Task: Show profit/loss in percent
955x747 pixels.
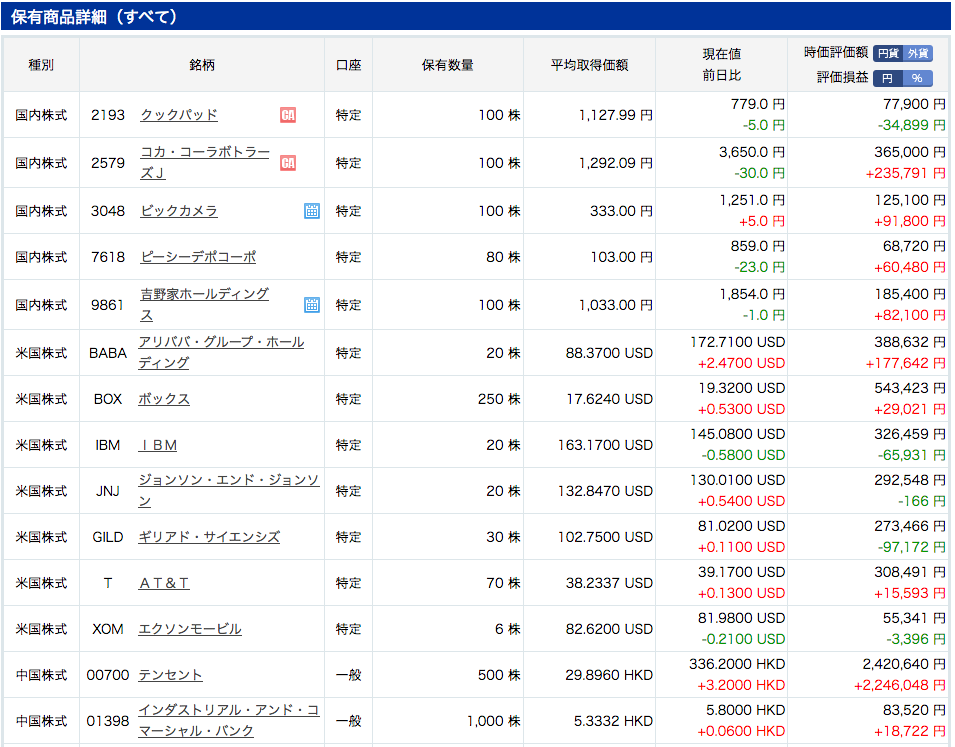Action: [918, 78]
